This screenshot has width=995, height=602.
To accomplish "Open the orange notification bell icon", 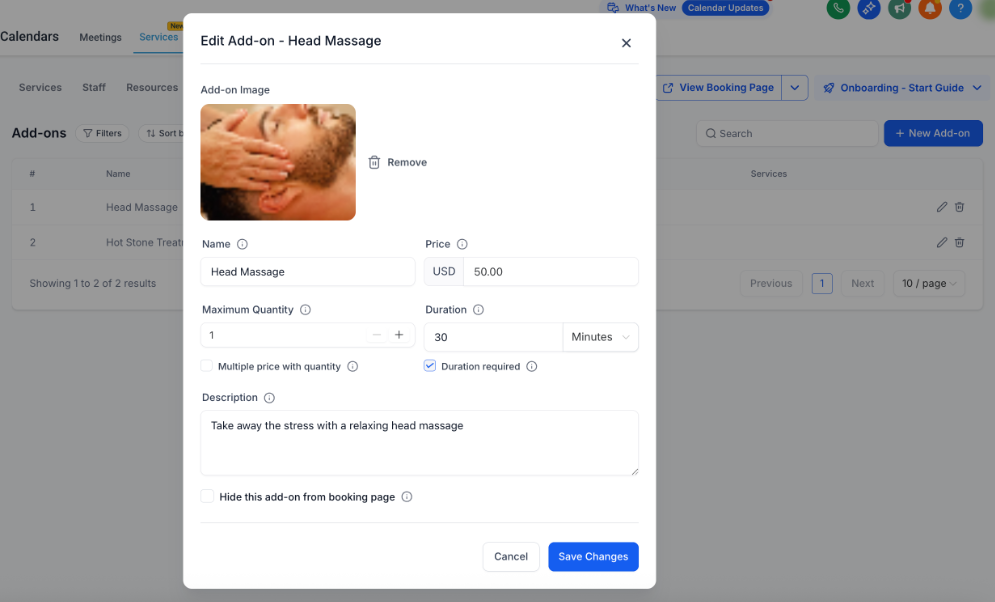I will 930,9.
